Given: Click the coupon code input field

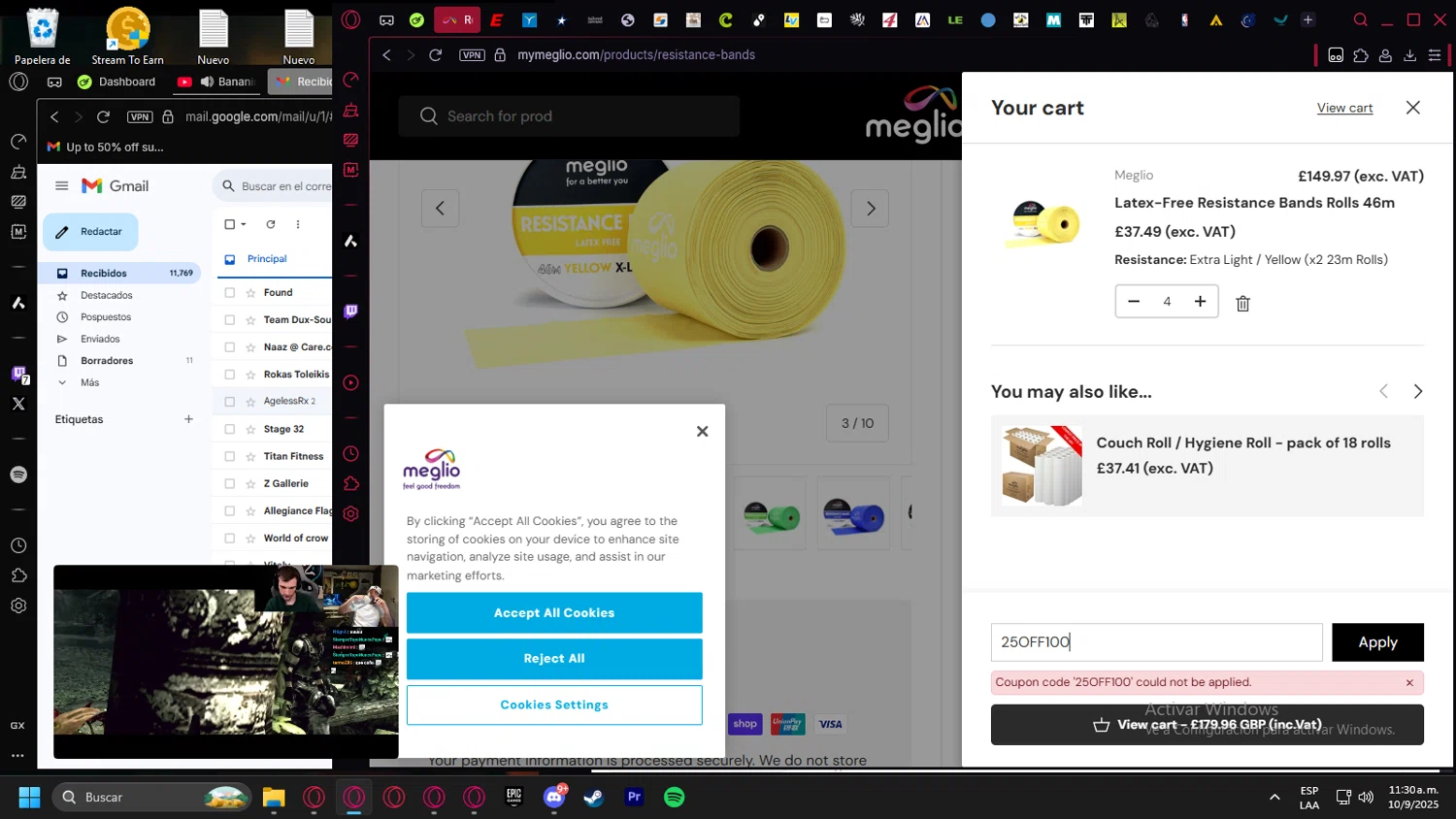Looking at the screenshot, I should point(1156,642).
